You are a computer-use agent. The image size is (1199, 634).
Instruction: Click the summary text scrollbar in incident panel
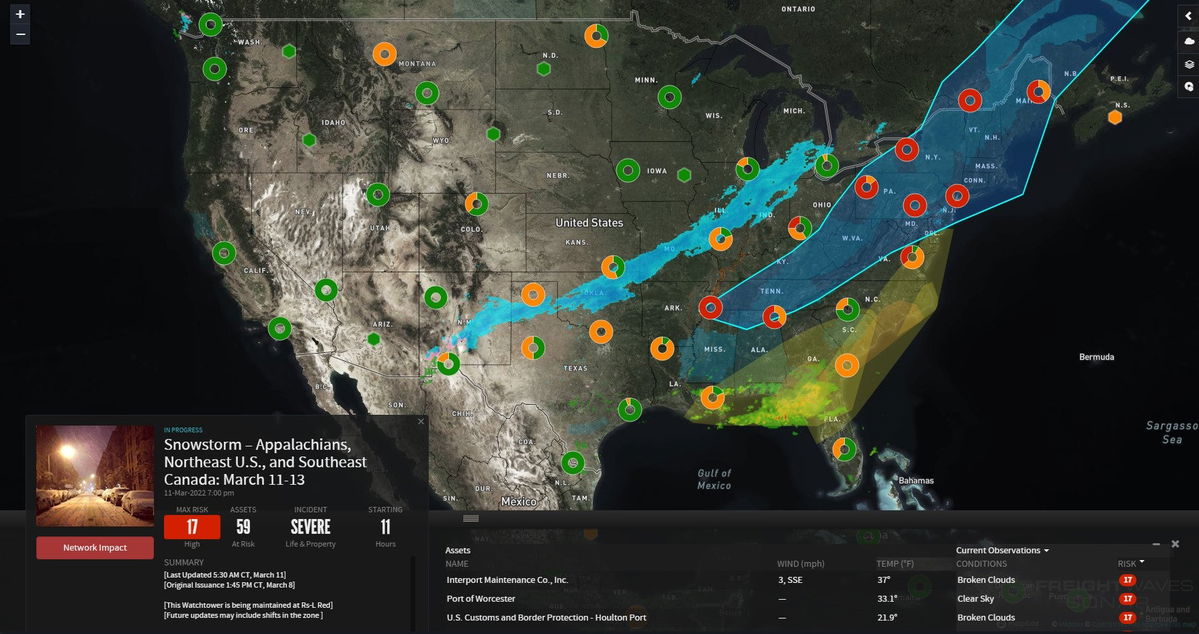click(412, 593)
